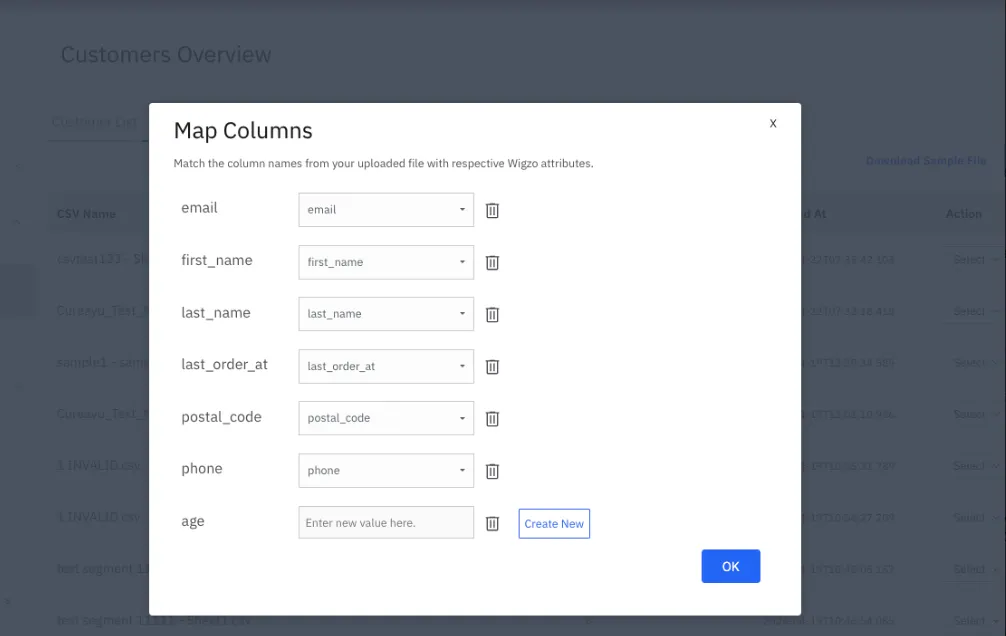1006x636 pixels.
Task: Click the Create New button
Action: (x=554, y=524)
